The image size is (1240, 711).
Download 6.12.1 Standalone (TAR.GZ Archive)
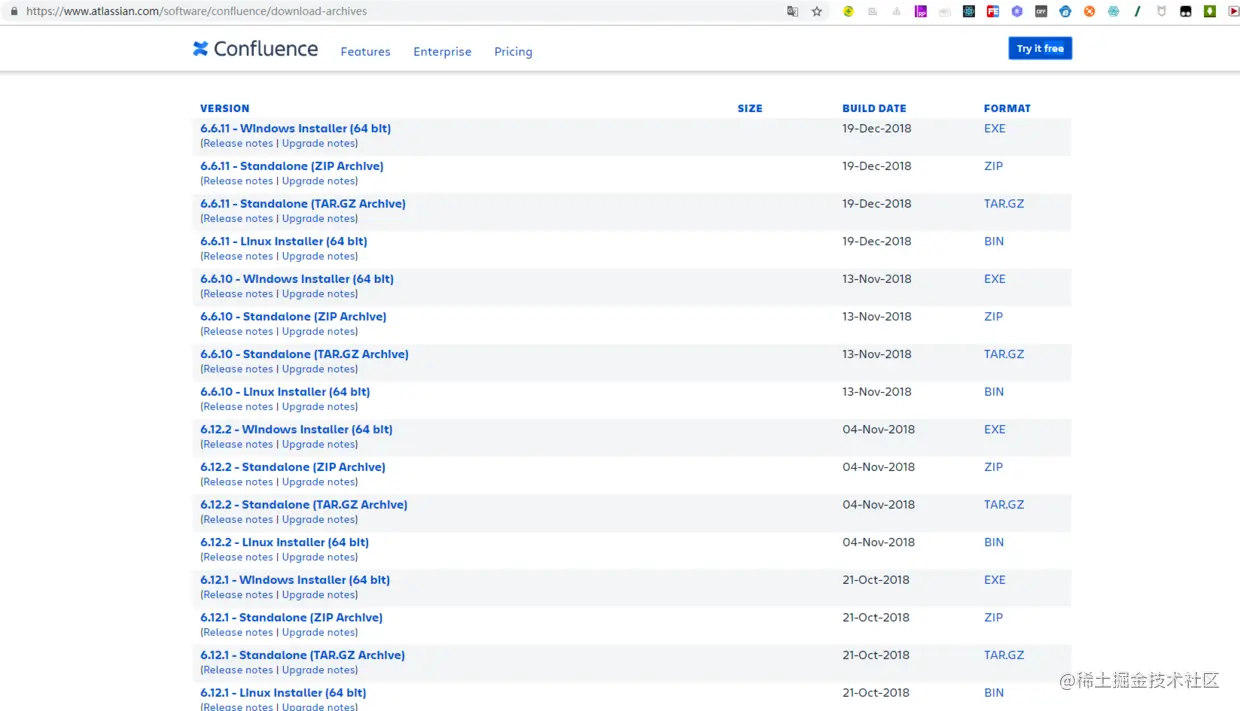[x=302, y=655]
